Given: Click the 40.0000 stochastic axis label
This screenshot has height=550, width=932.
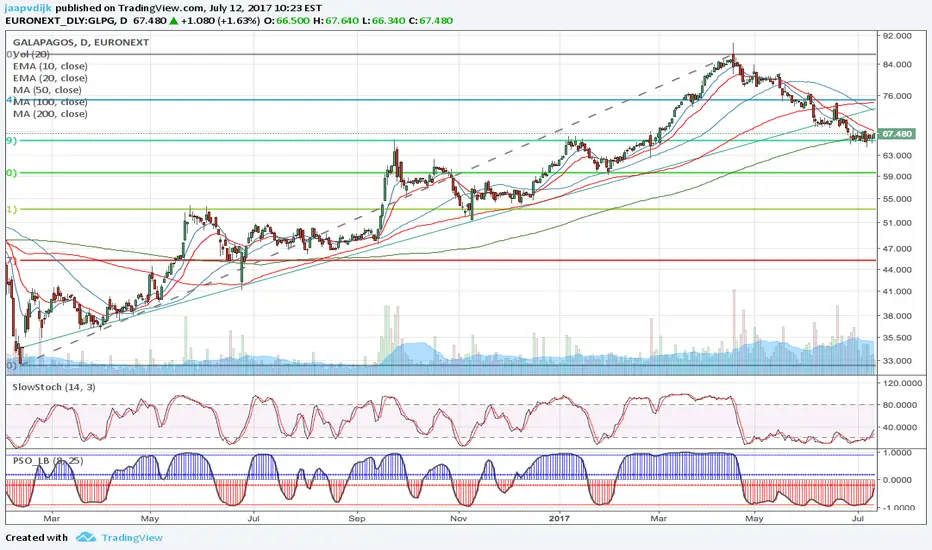Looking at the screenshot, I should (902, 427).
